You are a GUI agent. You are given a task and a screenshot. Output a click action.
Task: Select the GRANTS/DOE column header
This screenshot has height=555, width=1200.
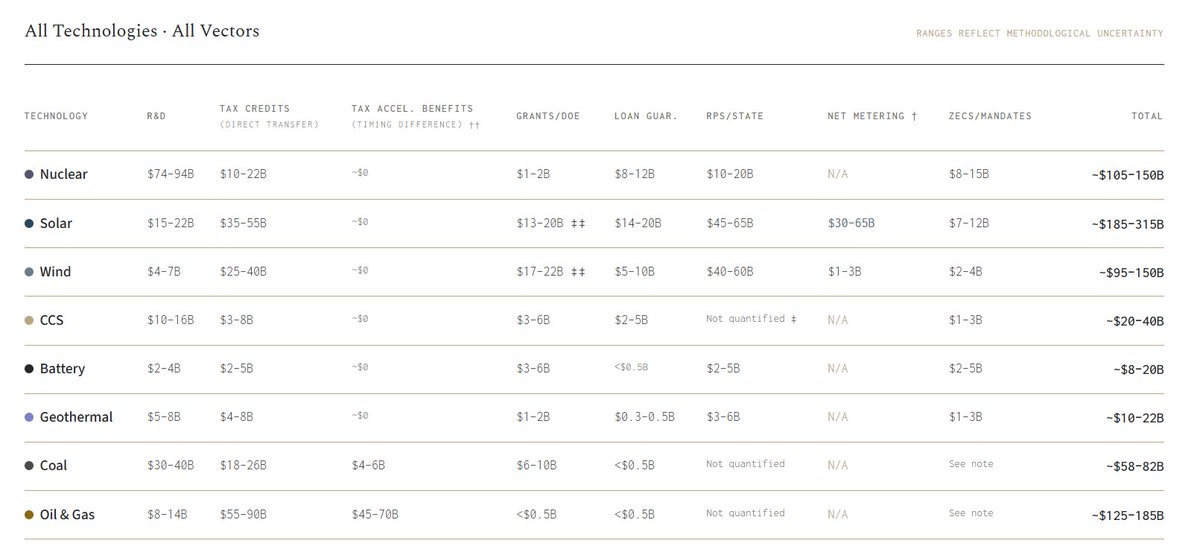tap(548, 116)
